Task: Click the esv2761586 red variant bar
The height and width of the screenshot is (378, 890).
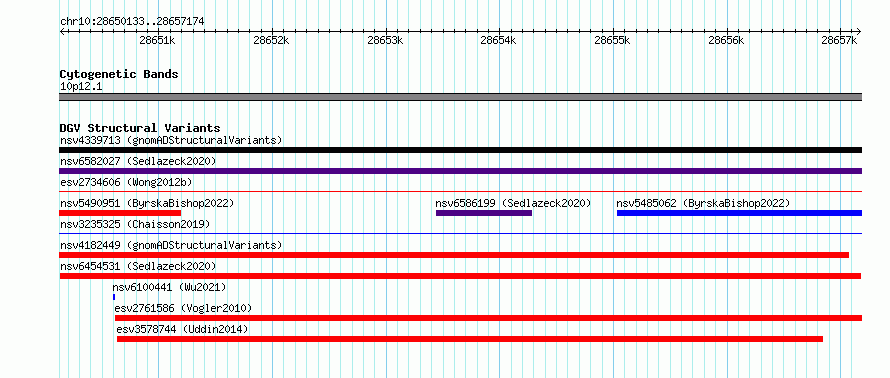Action: pos(488,318)
